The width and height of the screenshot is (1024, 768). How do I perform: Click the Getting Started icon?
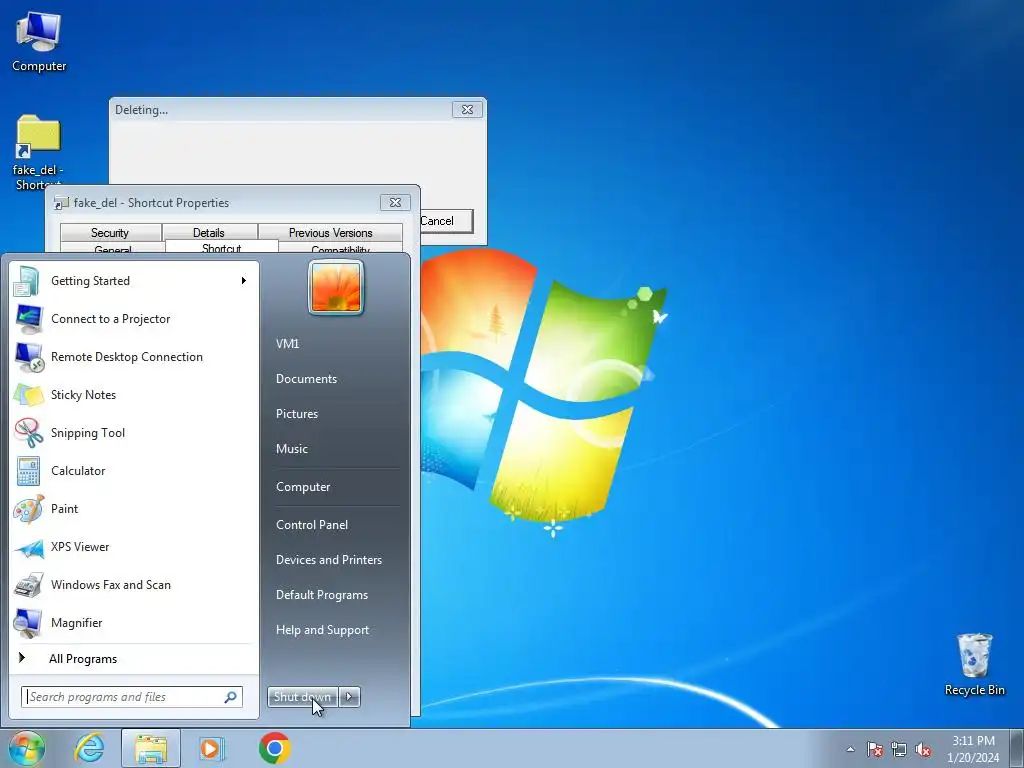point(27,281)
